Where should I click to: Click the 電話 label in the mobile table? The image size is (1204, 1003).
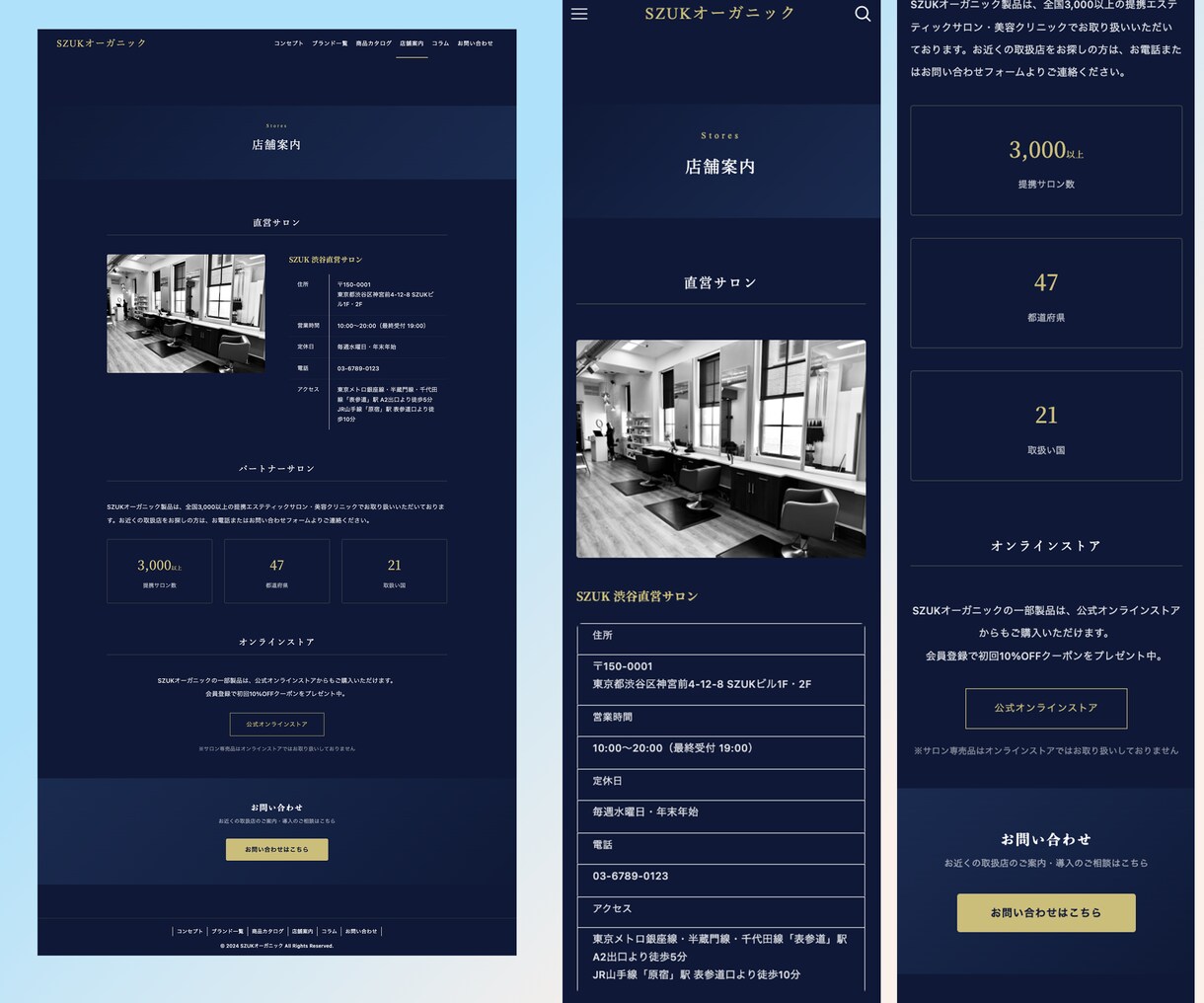[x=602, y=845]
